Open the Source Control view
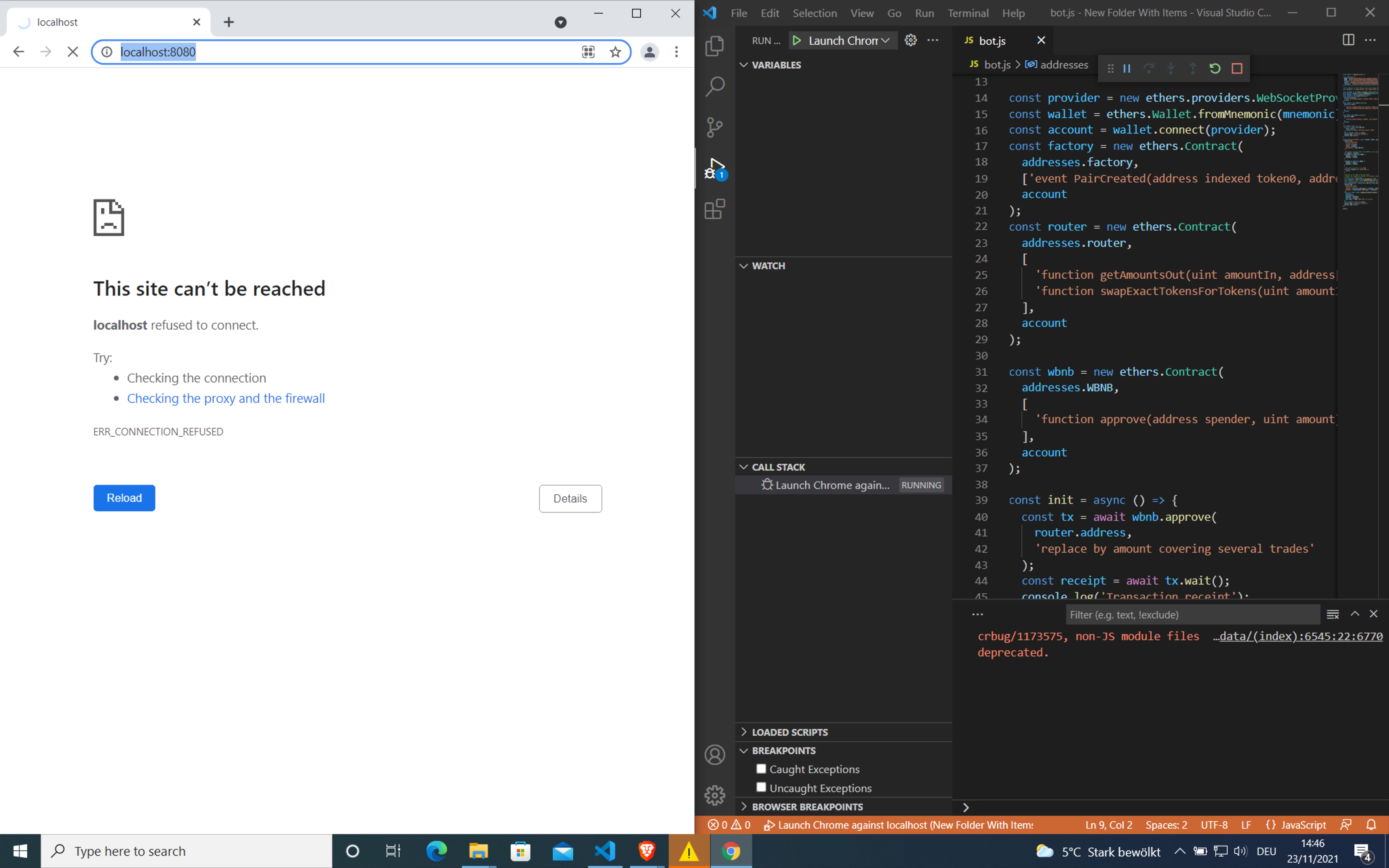 click(715, 127)
